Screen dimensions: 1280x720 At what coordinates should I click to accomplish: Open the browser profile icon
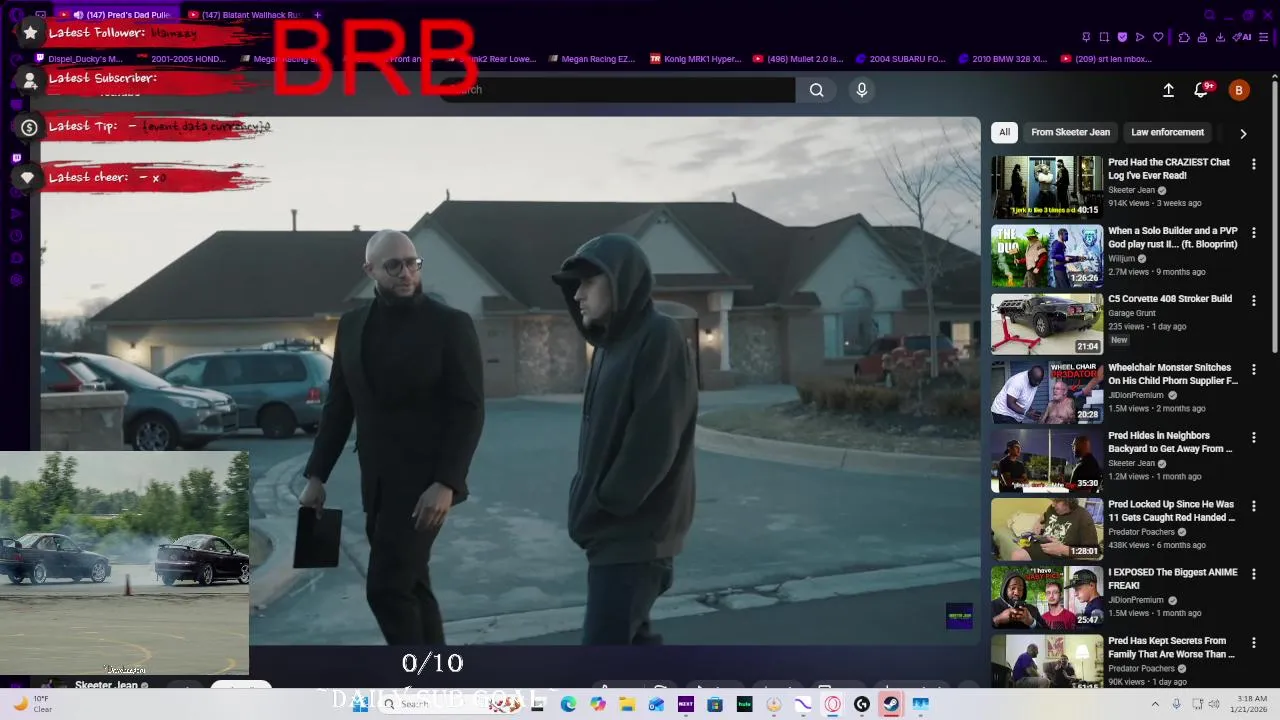(x=1202, y=37)
